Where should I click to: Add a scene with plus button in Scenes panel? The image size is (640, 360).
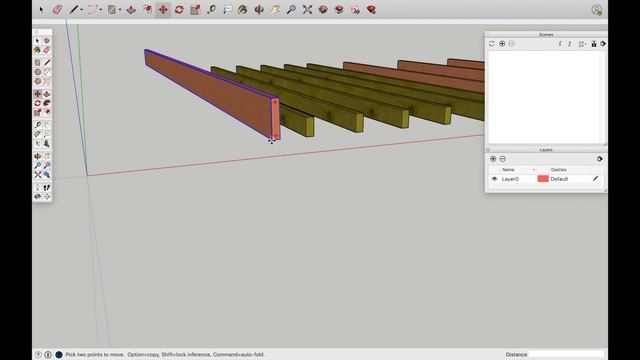502,44
